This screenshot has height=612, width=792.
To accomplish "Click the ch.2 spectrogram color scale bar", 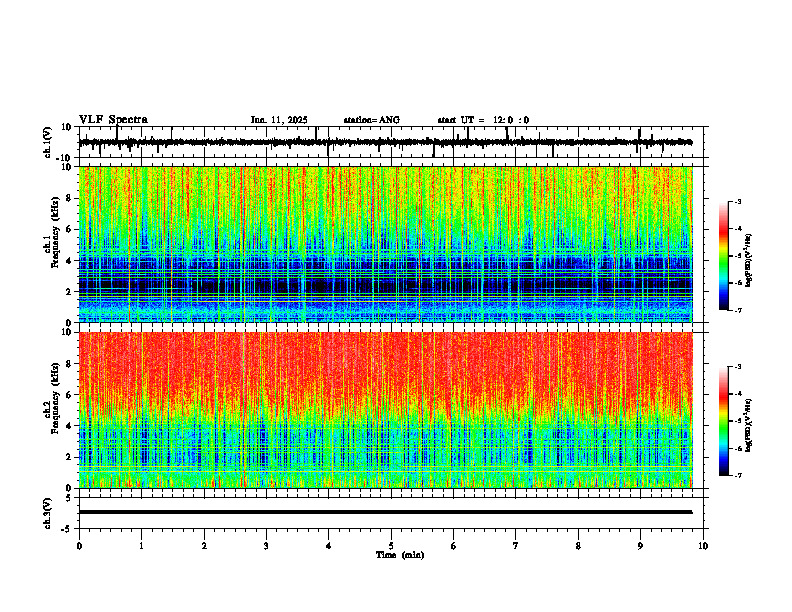I will pos(723,421).
